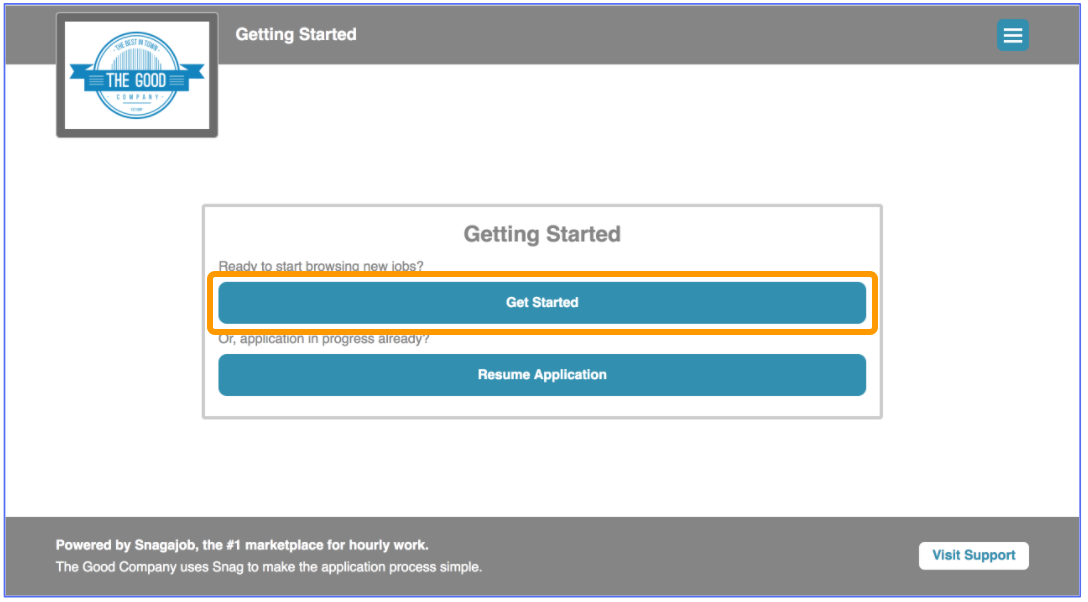Click 'Powered by Snagajob' footer text
Viewport: 1088px width, 602px height.
point(242,545)
